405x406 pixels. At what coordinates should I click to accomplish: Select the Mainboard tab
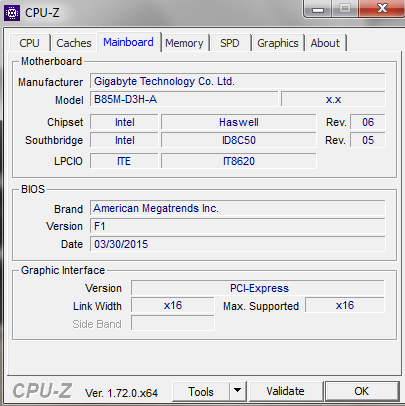(128, 42)
